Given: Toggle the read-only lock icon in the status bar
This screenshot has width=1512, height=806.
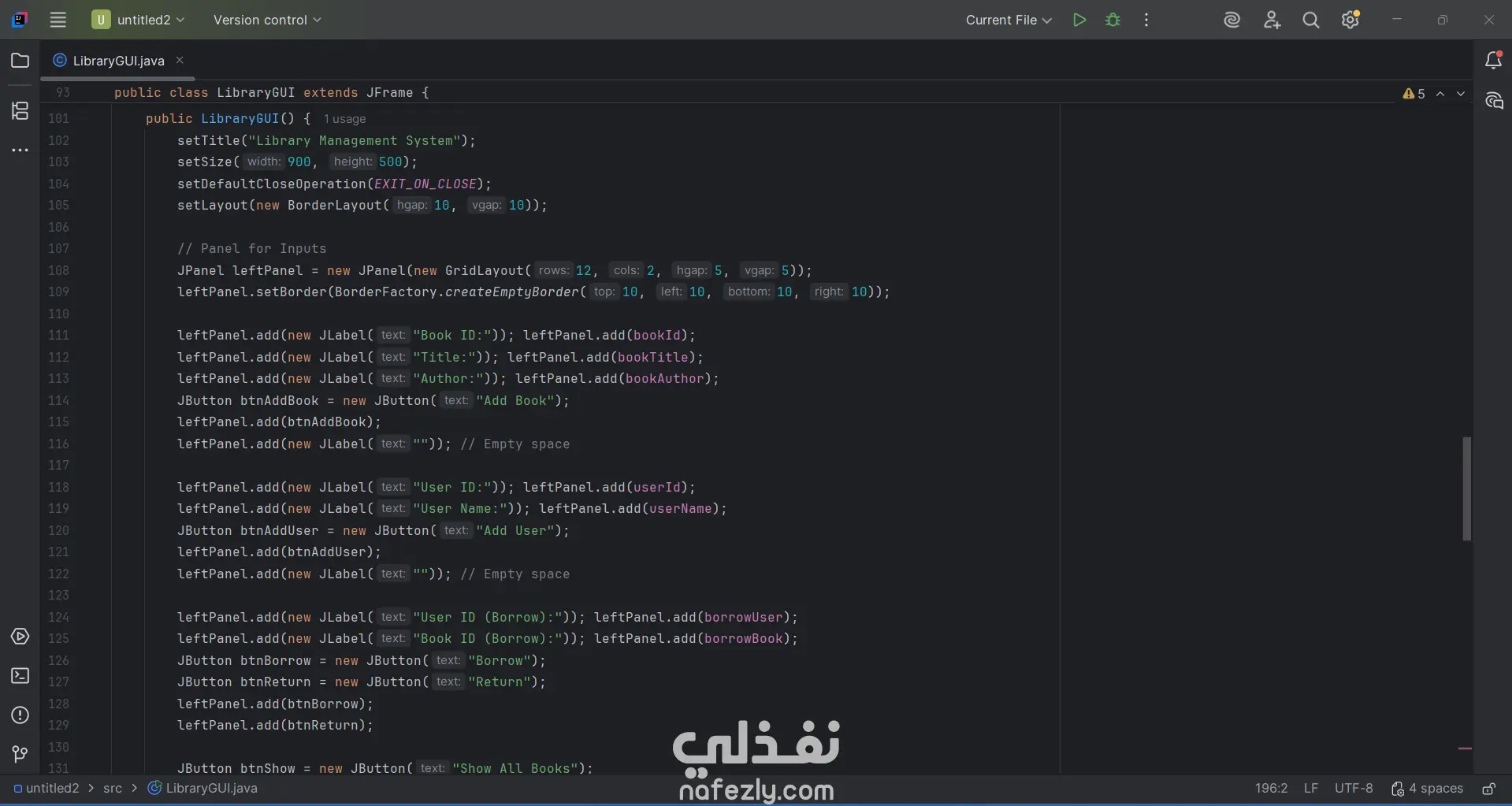Looking at the screenshot, I should [x=1488, y=789].
